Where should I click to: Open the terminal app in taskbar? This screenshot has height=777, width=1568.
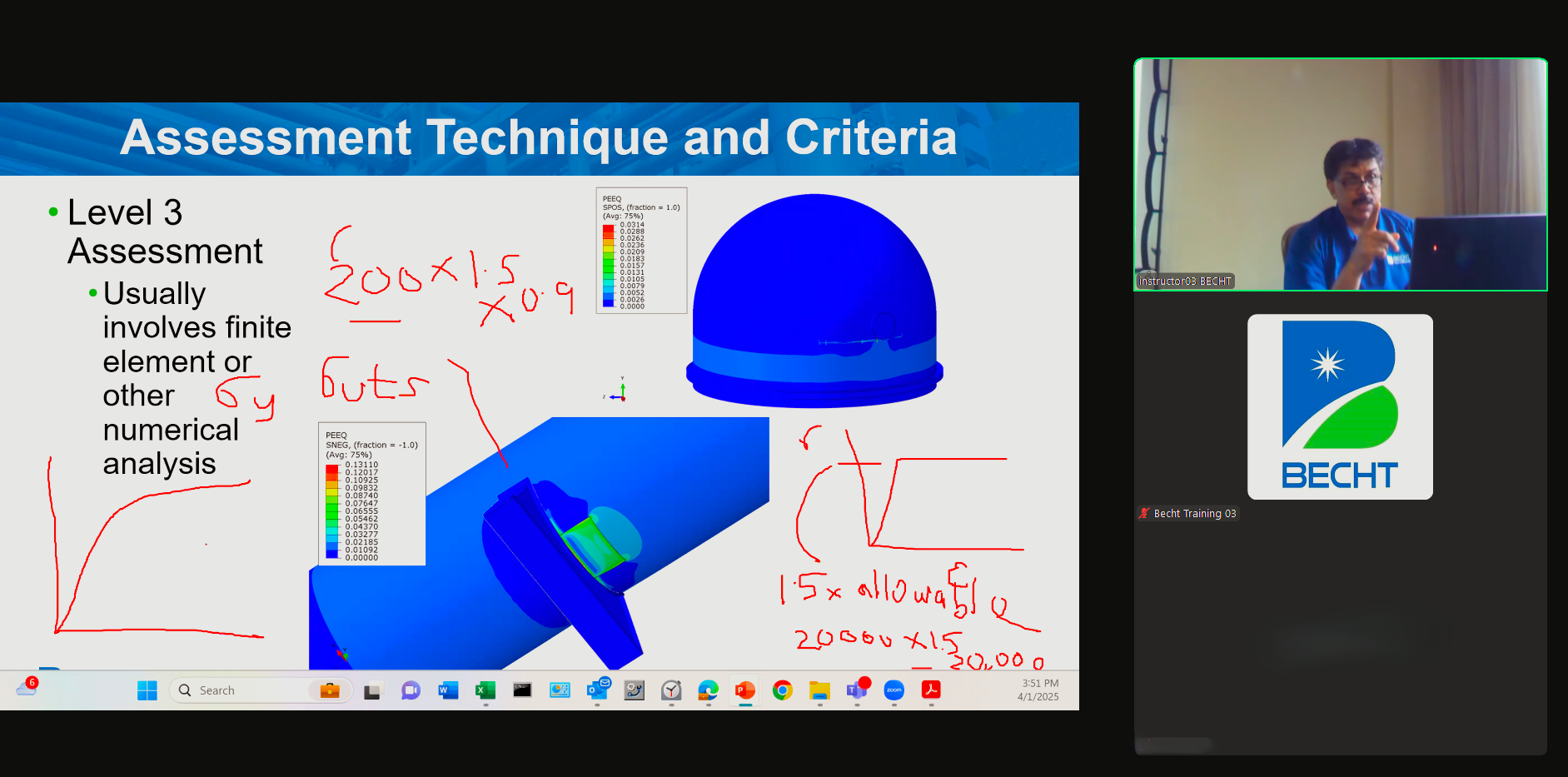(x=522, y=690)
